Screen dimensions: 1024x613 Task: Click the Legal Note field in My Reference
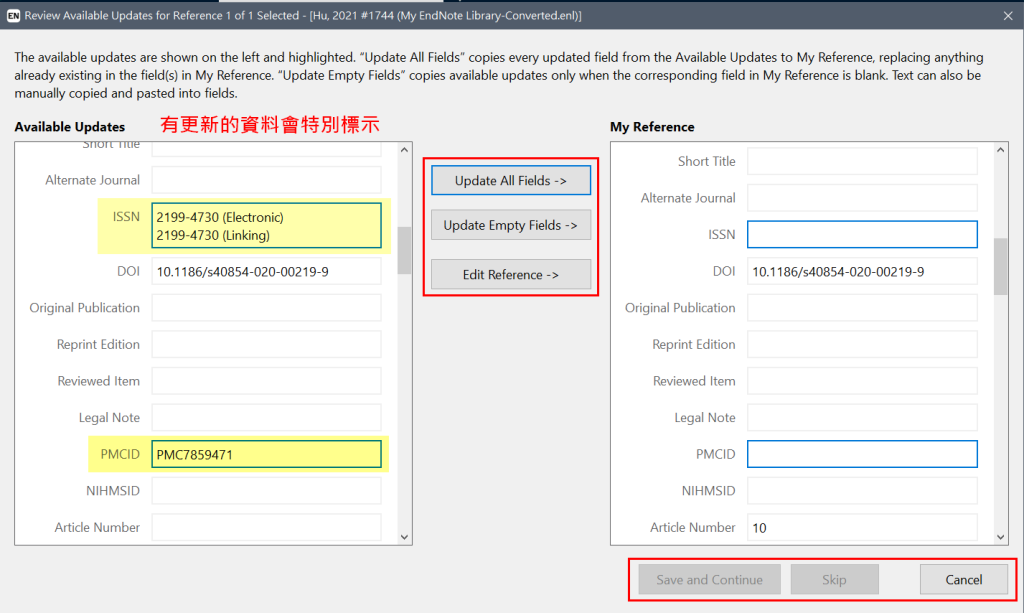click(862, 418)
